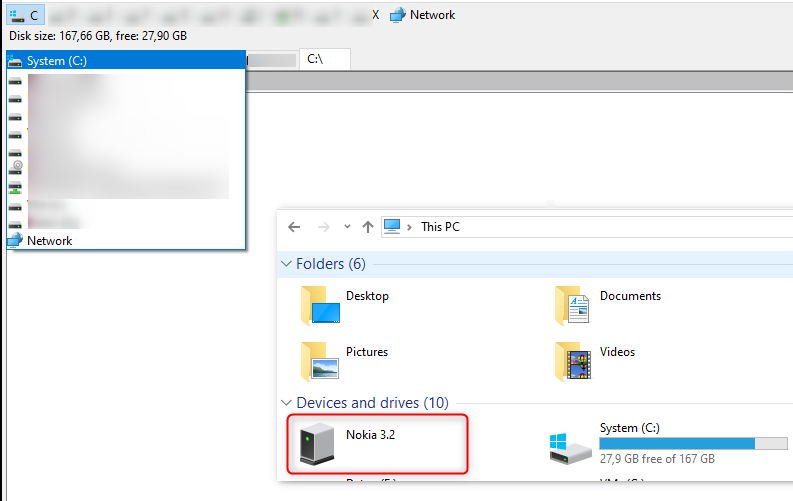Screen dimensions: 793x501
Task: Select the Nokia 3.2 device
Action: point(377,444)
